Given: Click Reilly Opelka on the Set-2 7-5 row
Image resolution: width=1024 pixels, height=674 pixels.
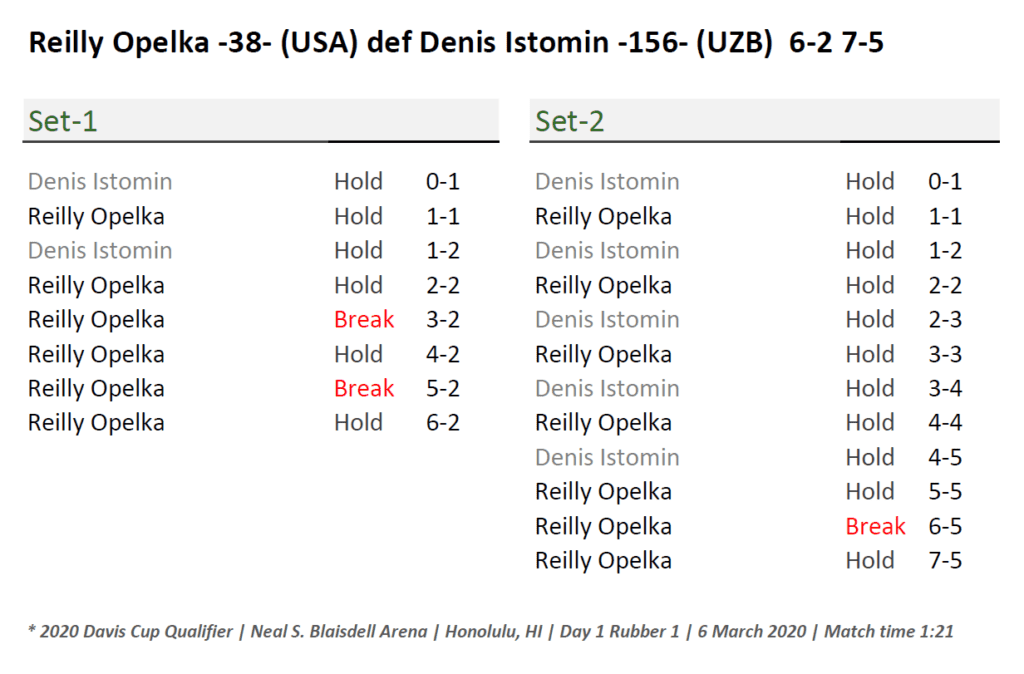Looking at the screenshot, I should pyautogui.click(x=603, y=561).
